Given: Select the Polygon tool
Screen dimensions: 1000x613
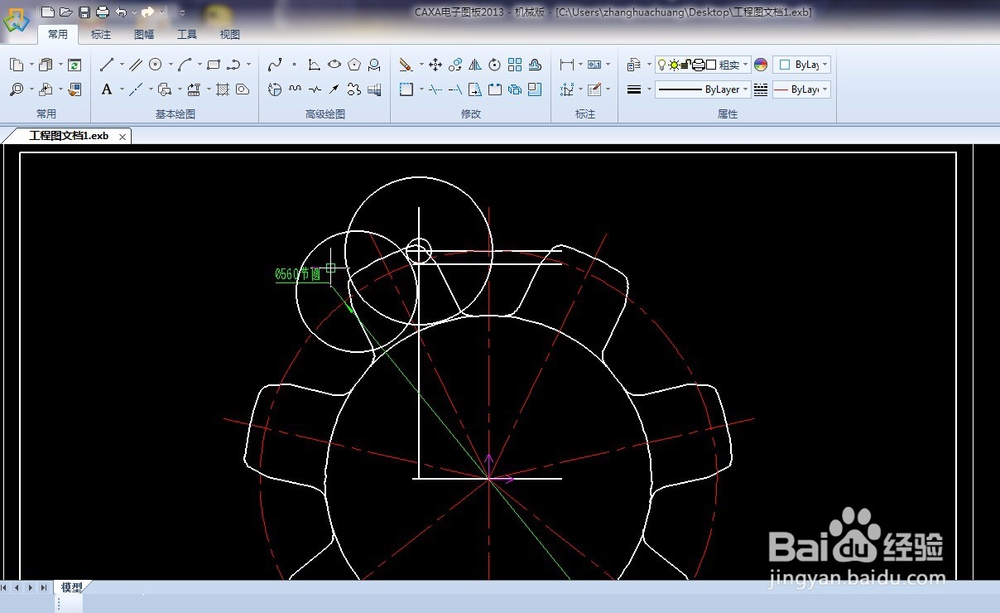Looking at the screenshot, I should point(354,64).
